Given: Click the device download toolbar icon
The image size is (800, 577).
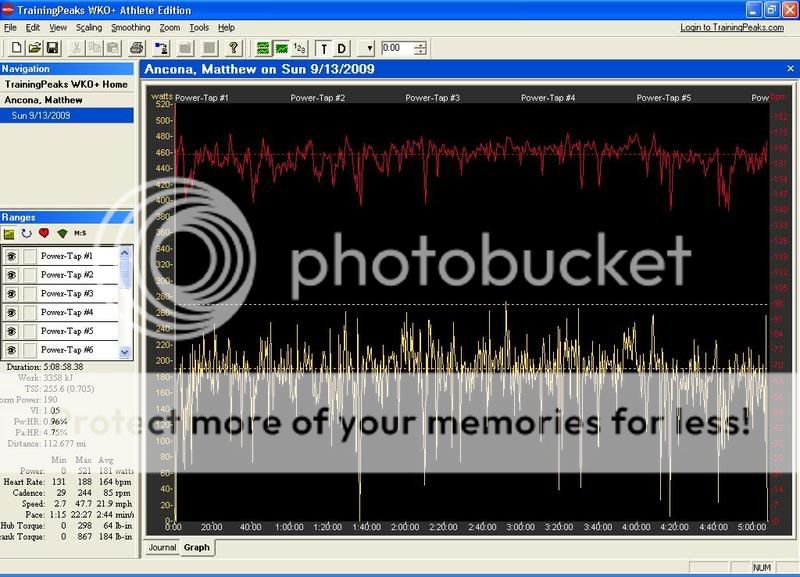Looking at the screenshot, I should coord(161,48).
